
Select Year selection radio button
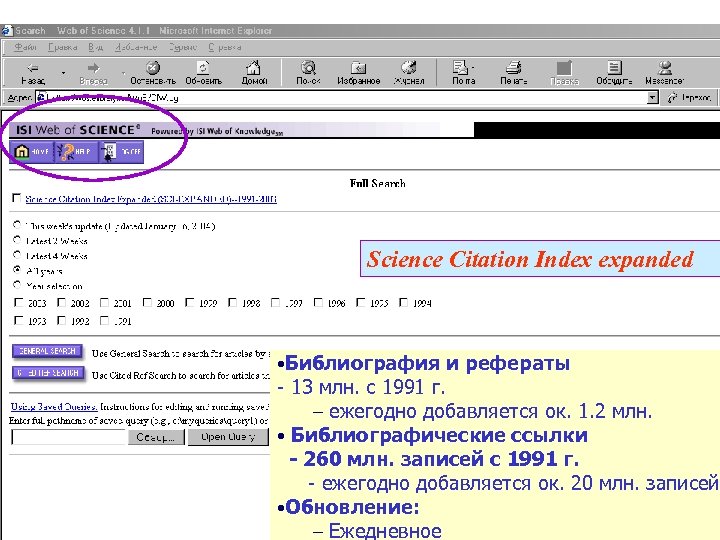(x=17, y=285)
